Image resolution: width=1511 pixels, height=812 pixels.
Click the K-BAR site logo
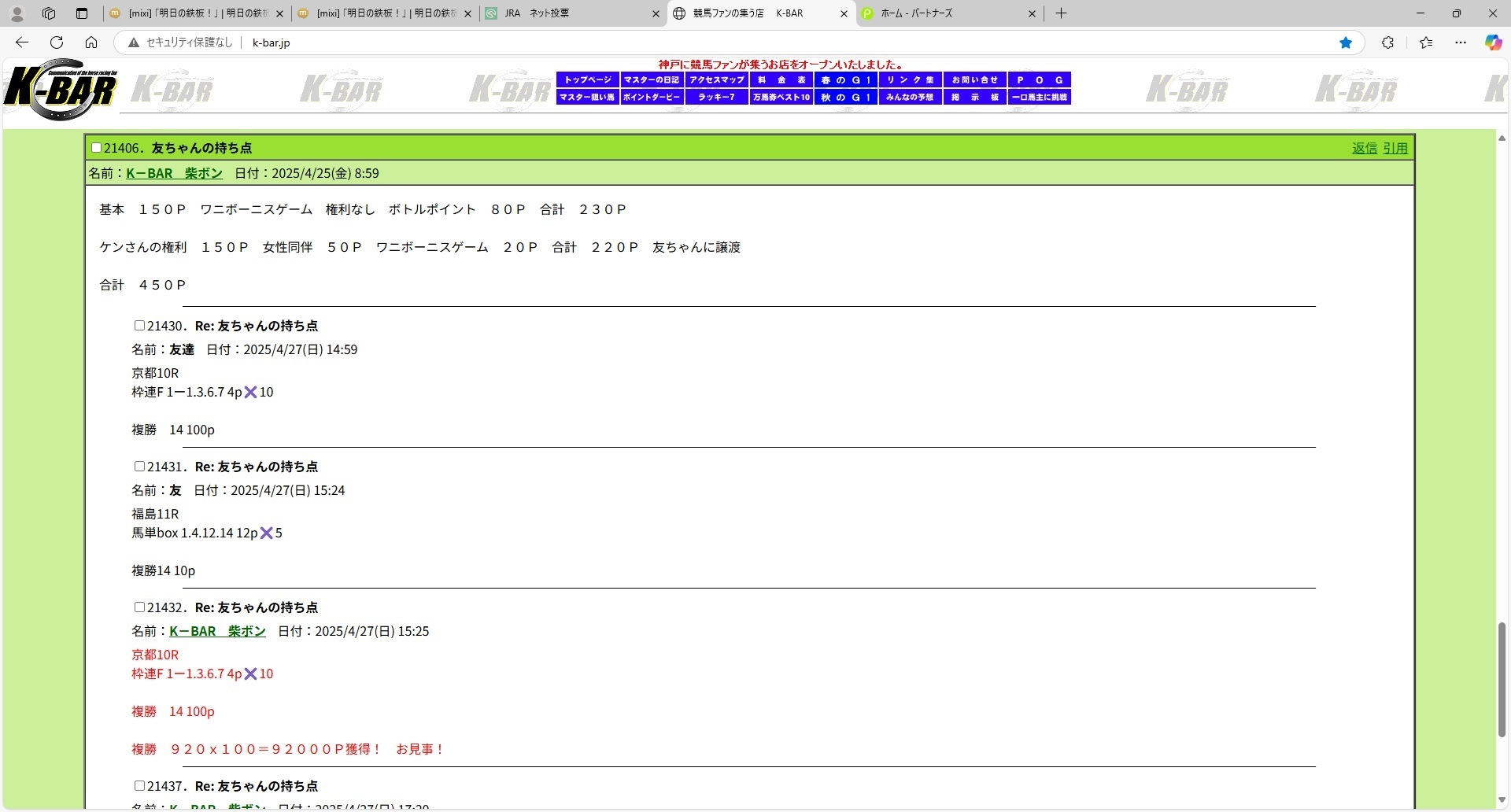point(61,90)
